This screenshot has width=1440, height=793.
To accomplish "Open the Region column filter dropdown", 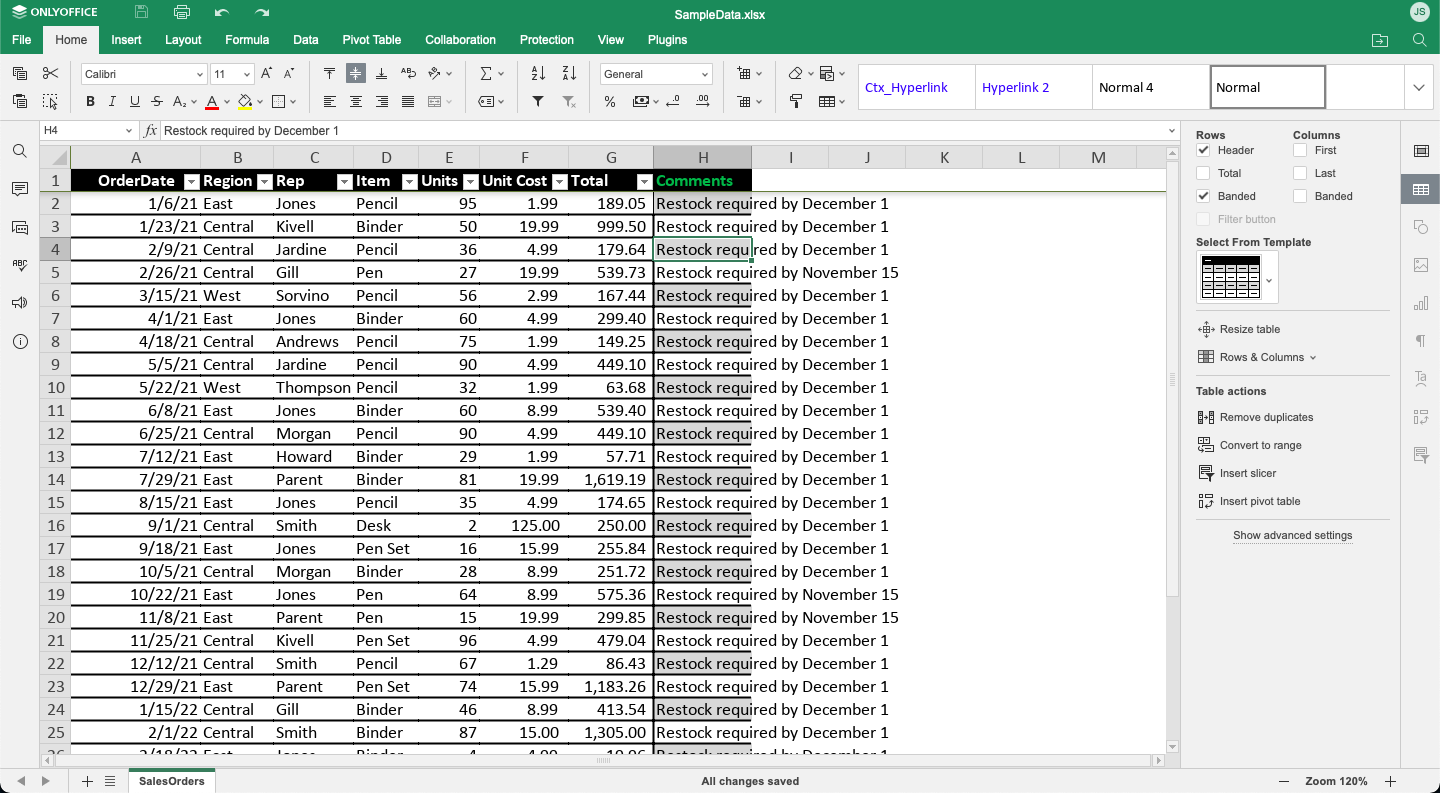I will pos(264,181).
